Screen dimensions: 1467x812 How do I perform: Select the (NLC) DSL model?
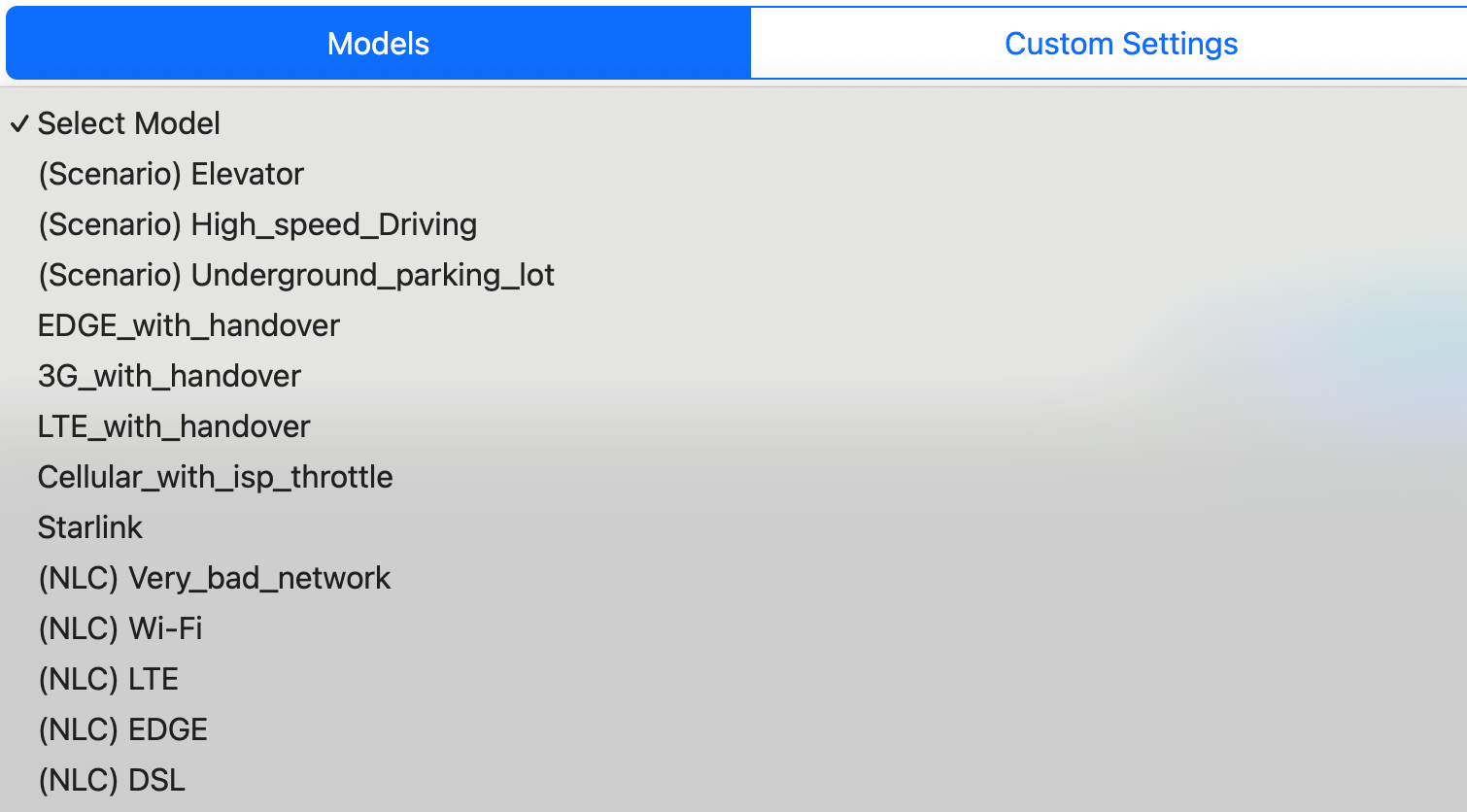coord(733,780)
